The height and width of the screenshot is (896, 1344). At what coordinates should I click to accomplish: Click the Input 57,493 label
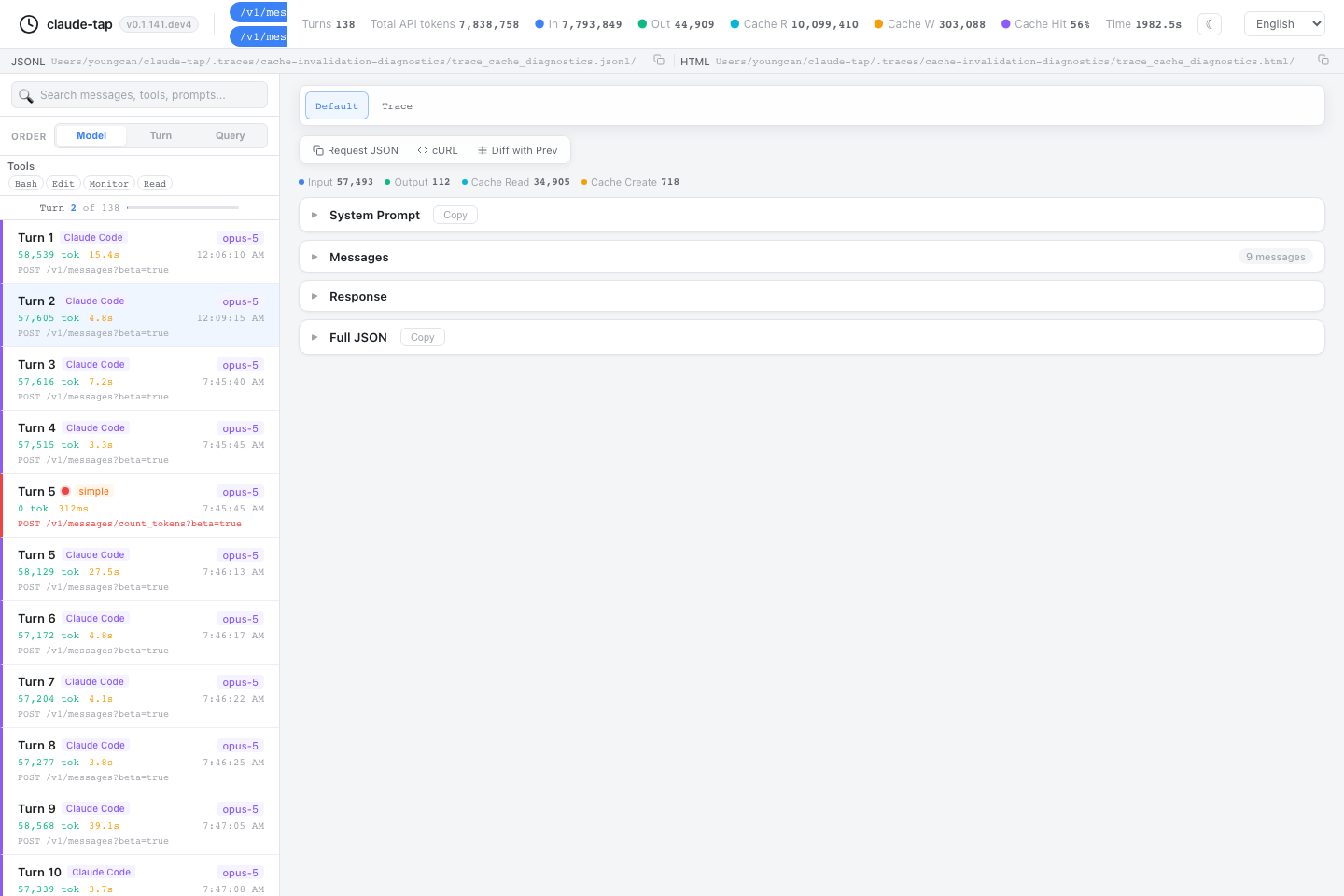(x=336, y=182)
